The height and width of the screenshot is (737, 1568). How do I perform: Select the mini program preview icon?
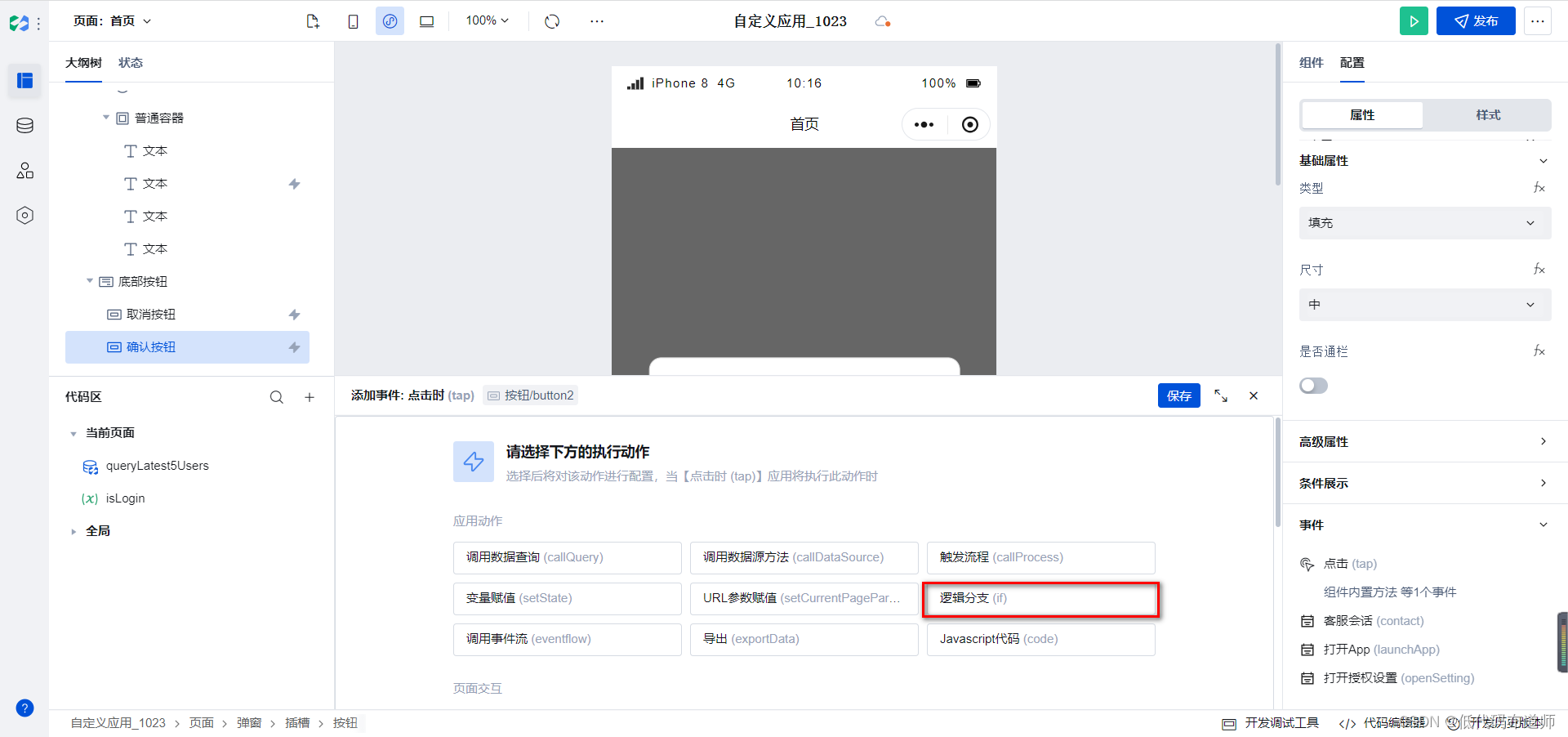[x=390, y=21]
